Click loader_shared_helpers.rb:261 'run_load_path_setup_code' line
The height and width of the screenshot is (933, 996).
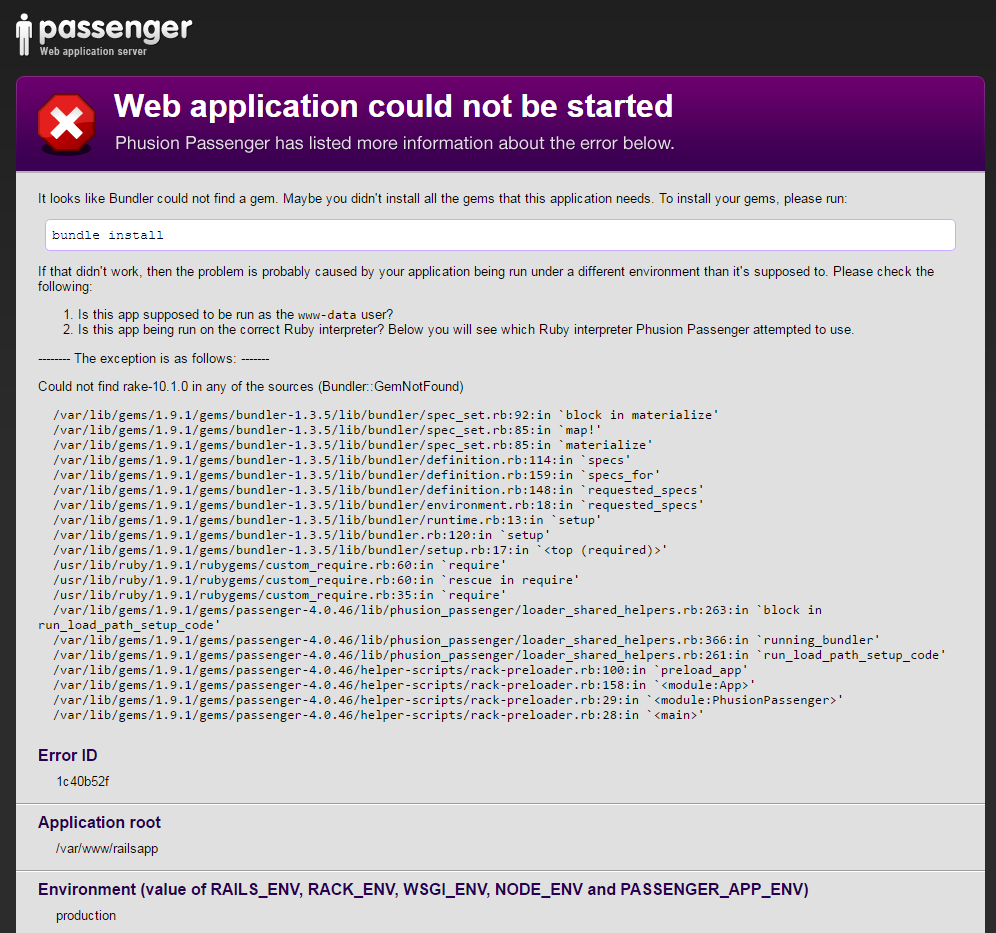point(499,655)
